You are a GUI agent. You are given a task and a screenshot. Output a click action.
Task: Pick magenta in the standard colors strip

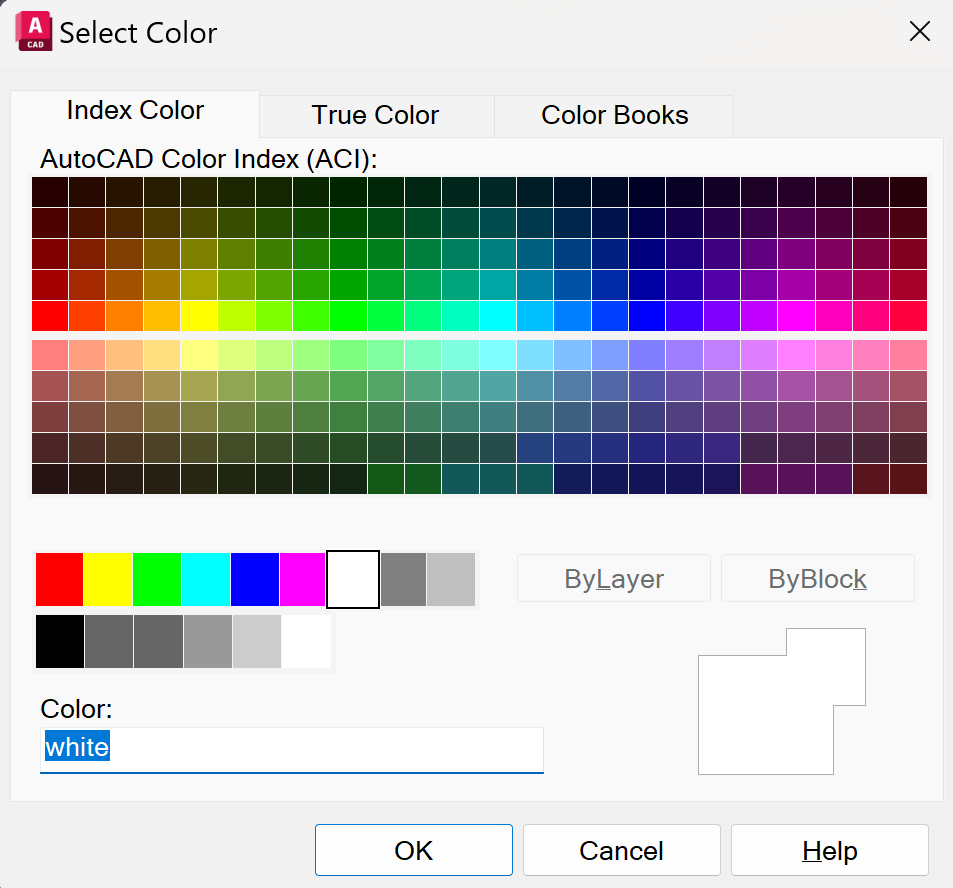pos(303,579)
